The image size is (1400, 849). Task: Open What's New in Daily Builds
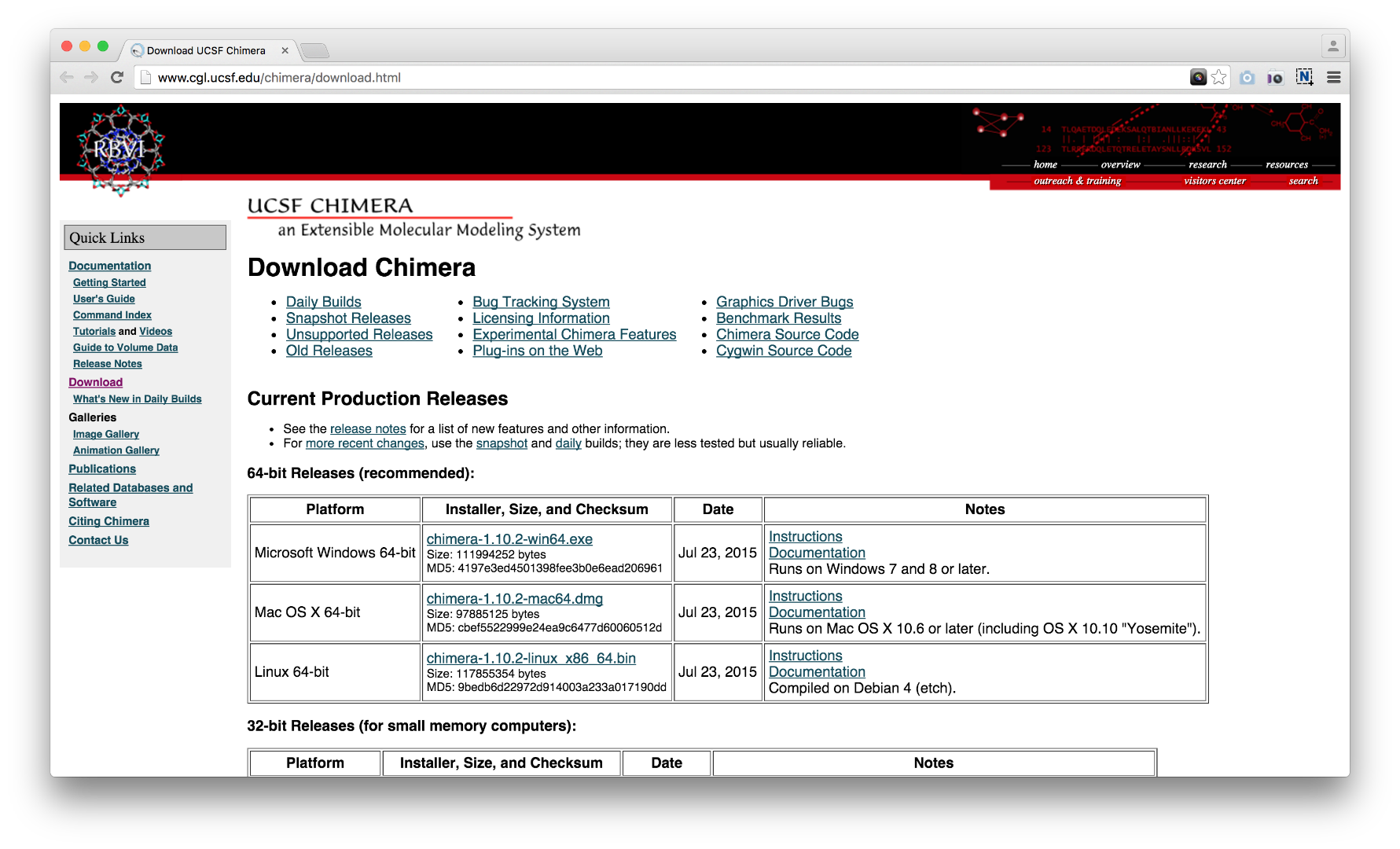137,399
